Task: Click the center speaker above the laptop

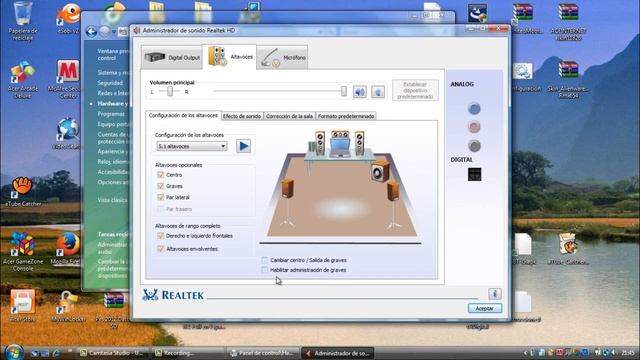Action: click(x=340, y=134)
